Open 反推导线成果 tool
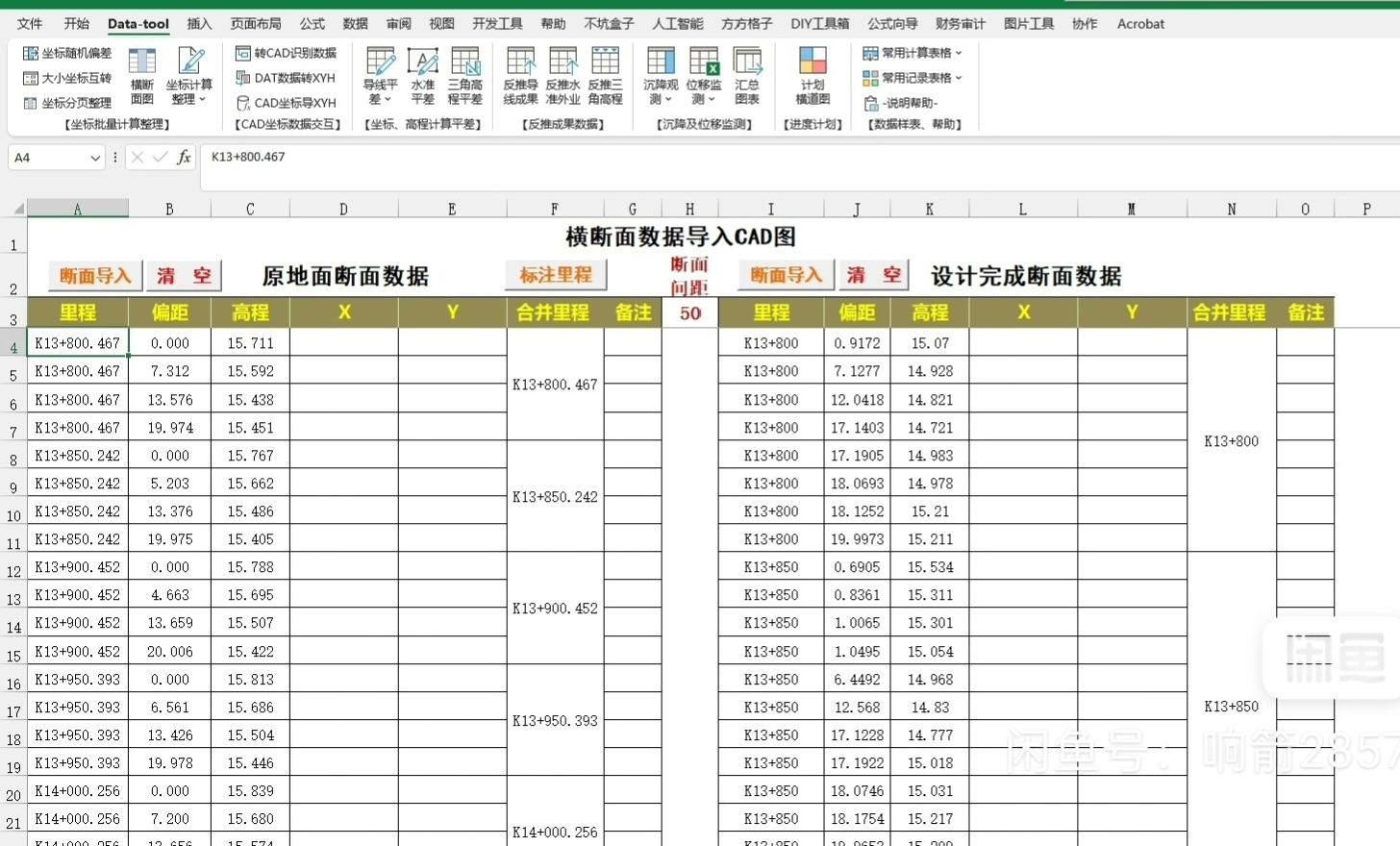The width and height of the screenshot is (1400, 846). coord(520,77)
